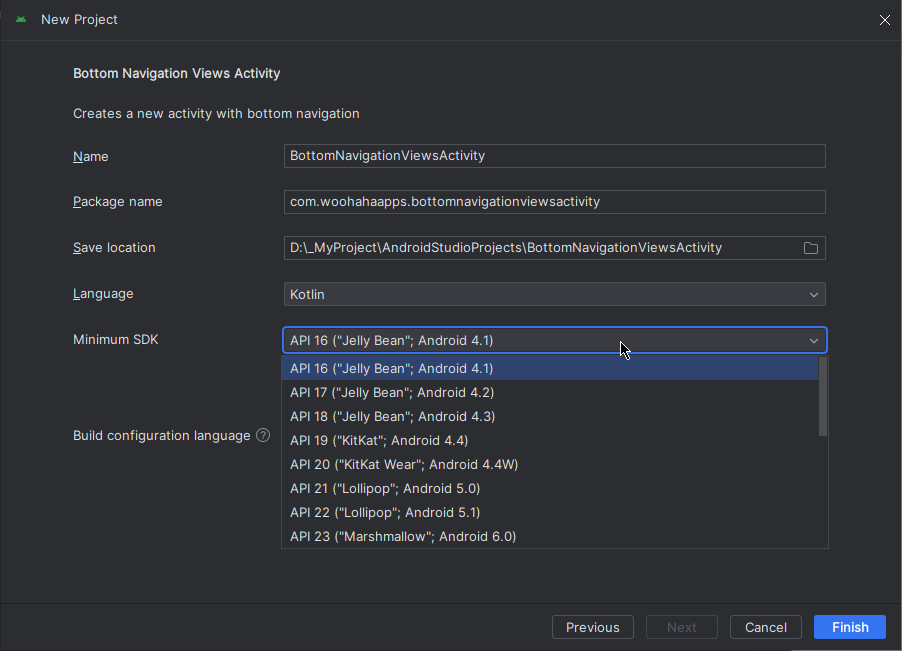The image size is (902, 651).
Task: Select API 16 Jelly Bean Android 4.1 option
Action: [550, 368]
